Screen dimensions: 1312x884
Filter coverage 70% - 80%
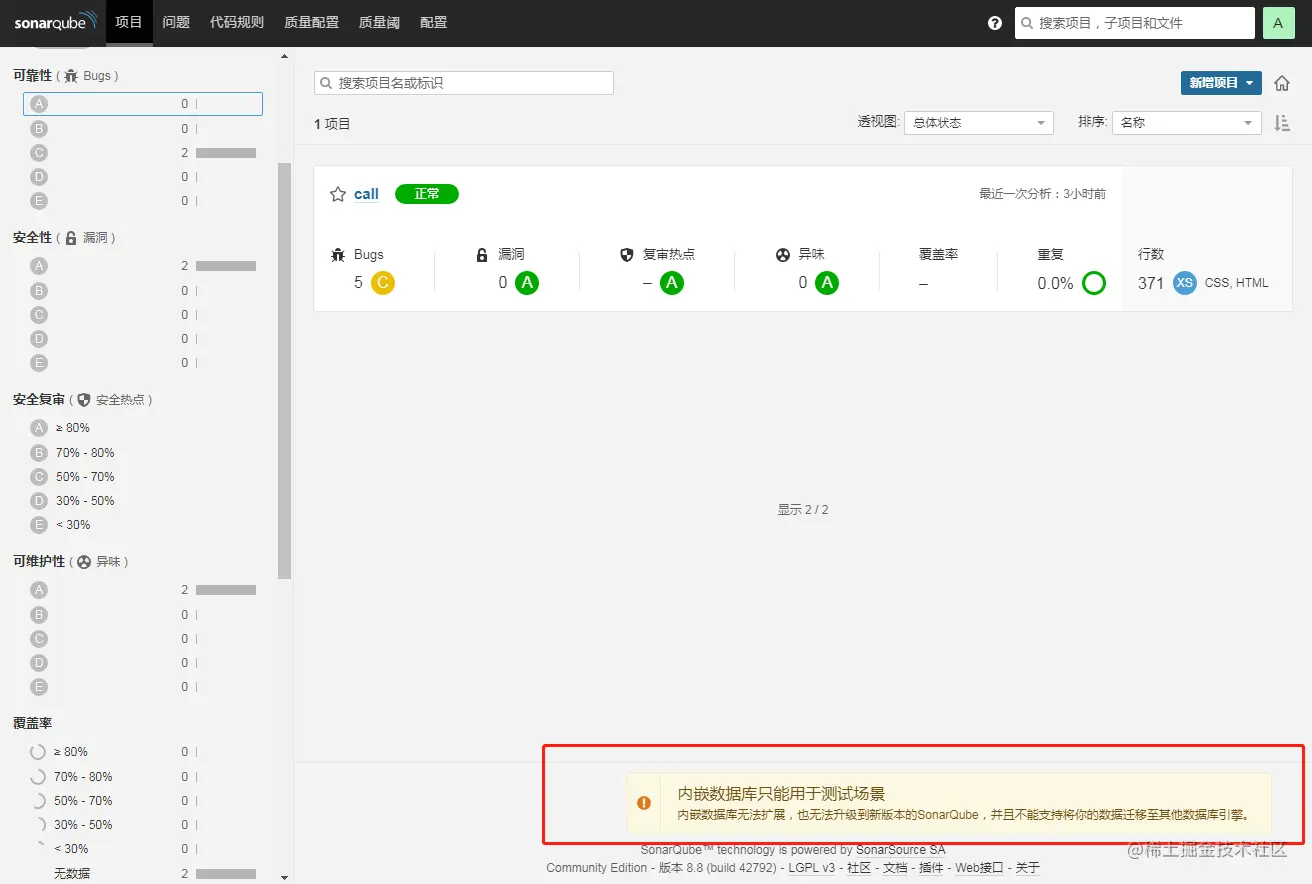143,777
